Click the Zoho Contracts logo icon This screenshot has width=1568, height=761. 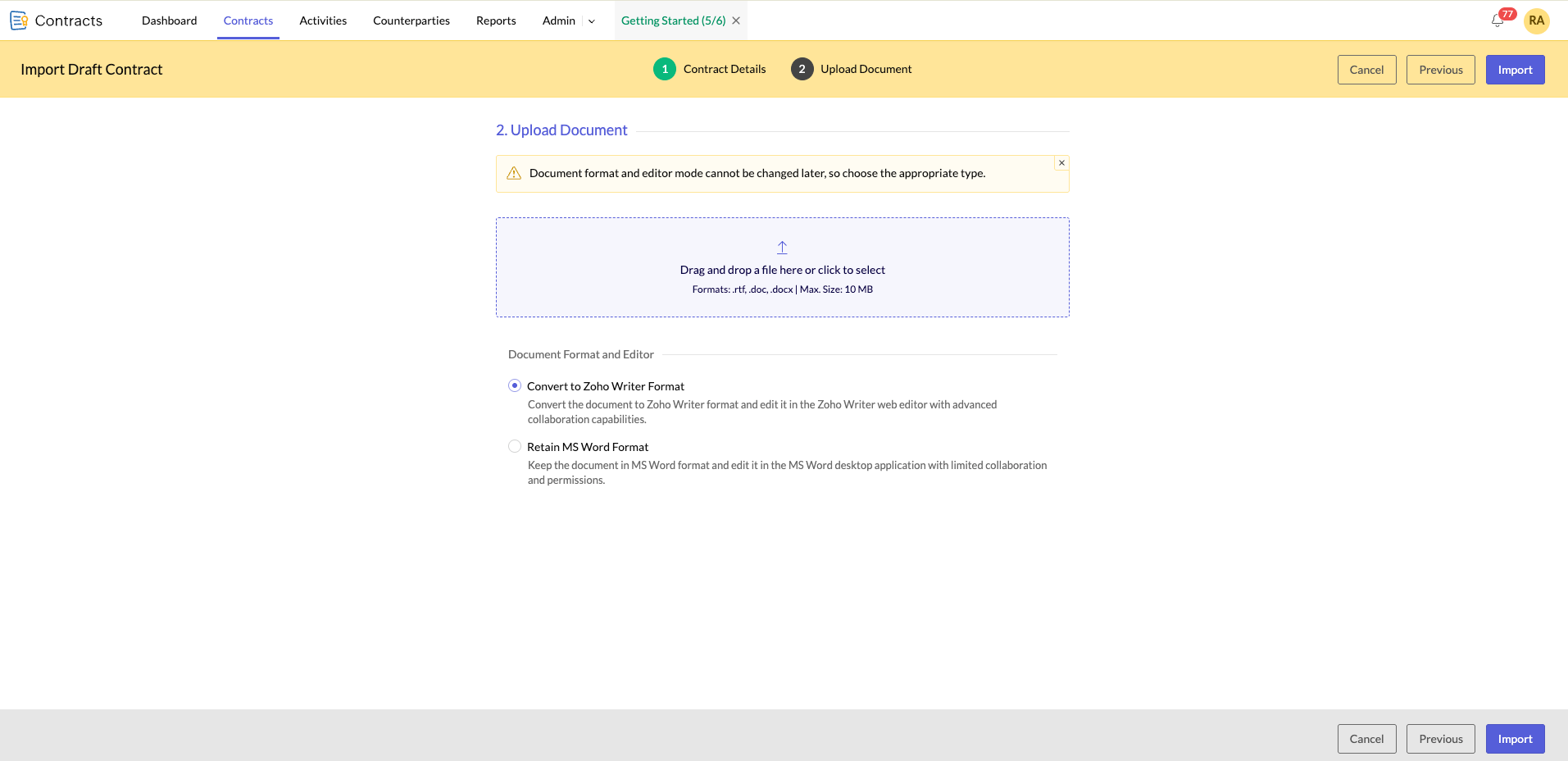pos(19,21)
